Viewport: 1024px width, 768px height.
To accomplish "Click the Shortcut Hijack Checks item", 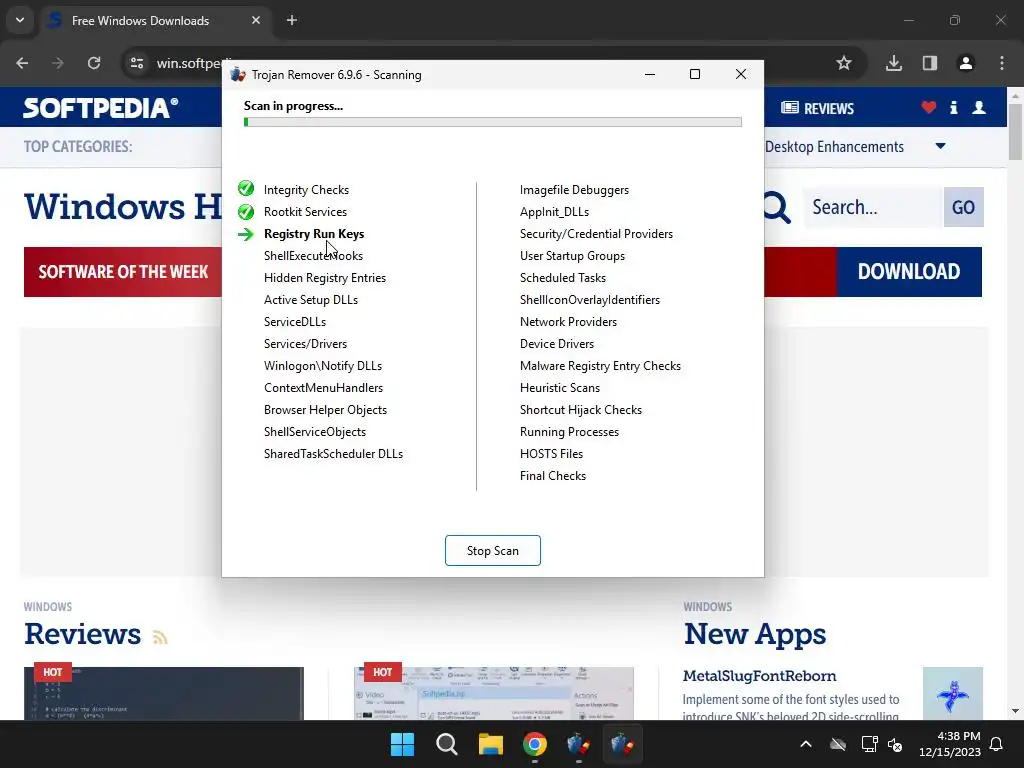I will tap(581, 409).
